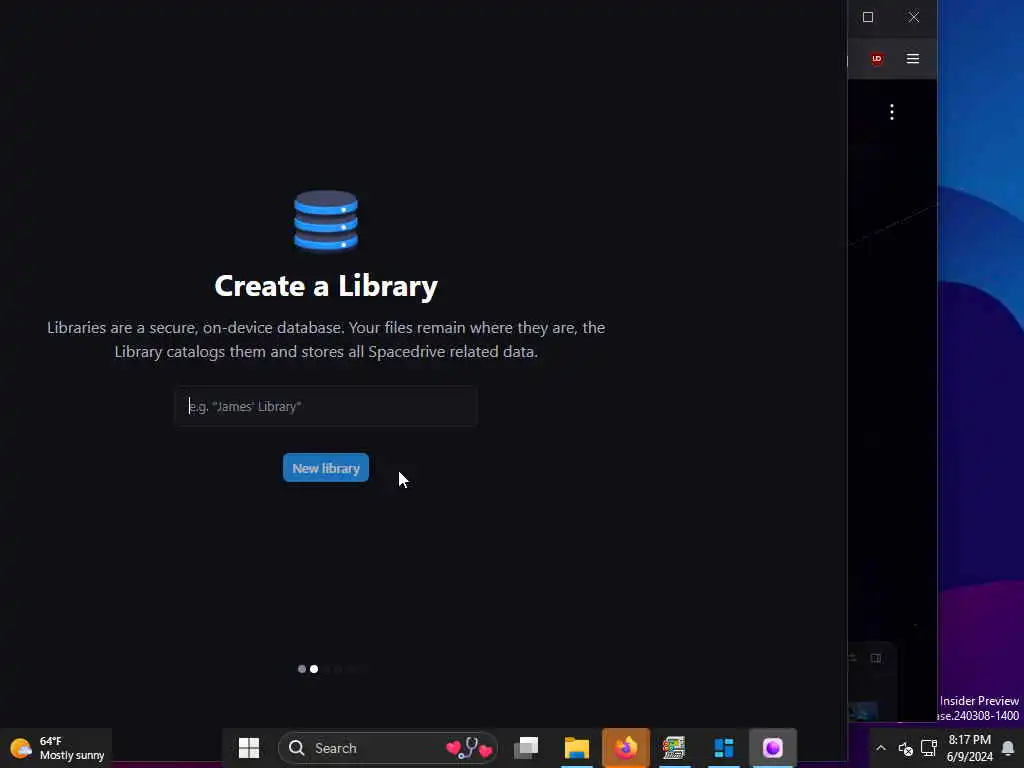Open vertical three-dot menu in browser page

891,112
